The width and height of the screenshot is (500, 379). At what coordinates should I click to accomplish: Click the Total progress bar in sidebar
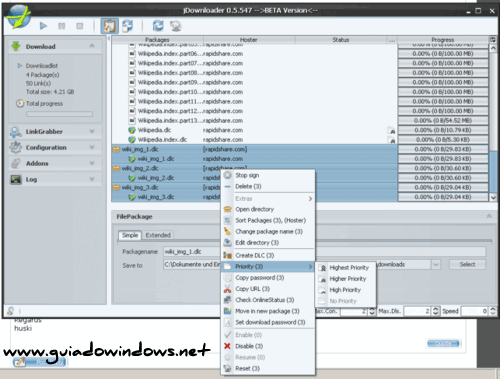[x=59, y=114]
